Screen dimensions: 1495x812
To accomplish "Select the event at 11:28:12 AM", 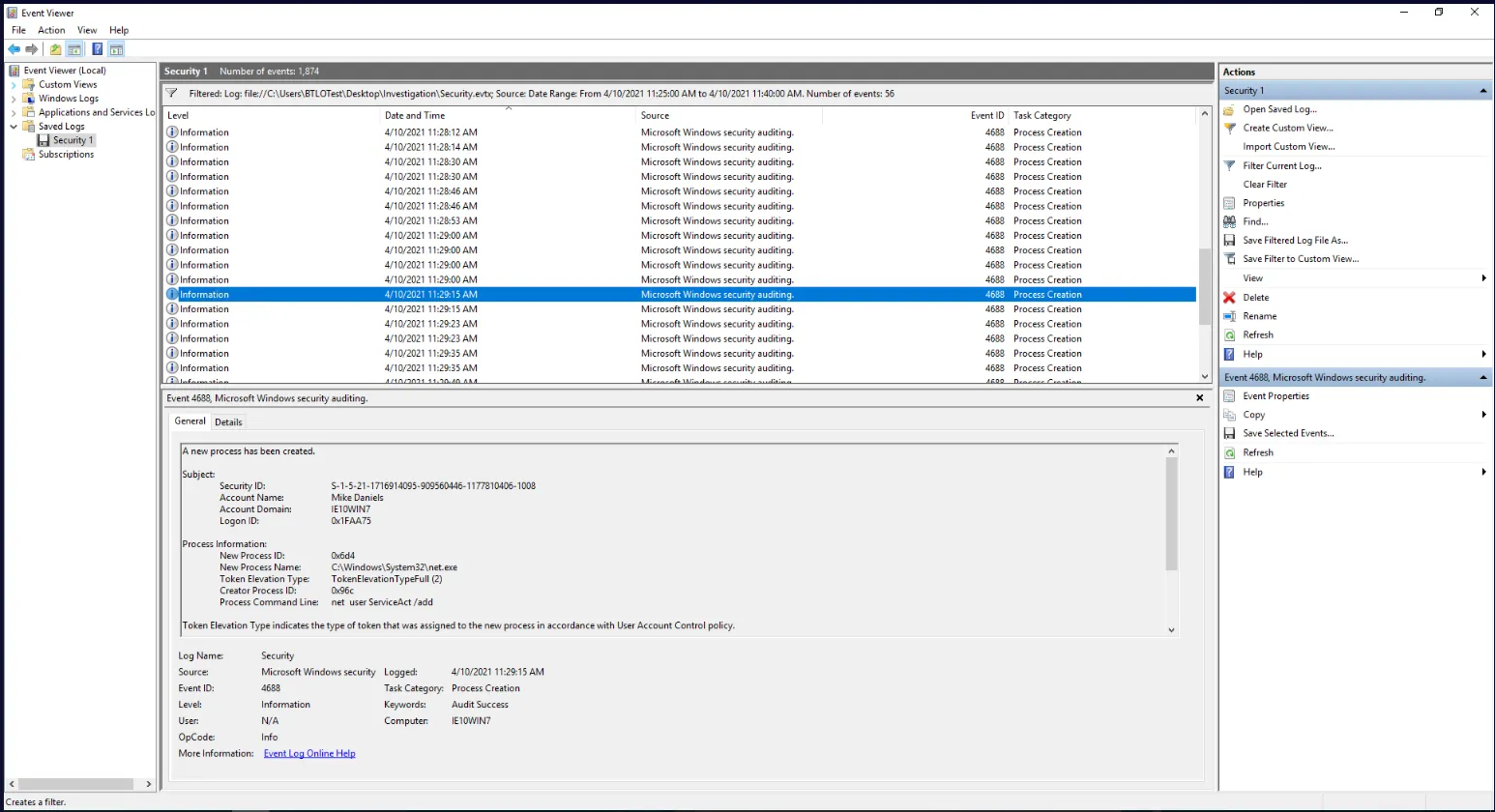I will [681, 133].
